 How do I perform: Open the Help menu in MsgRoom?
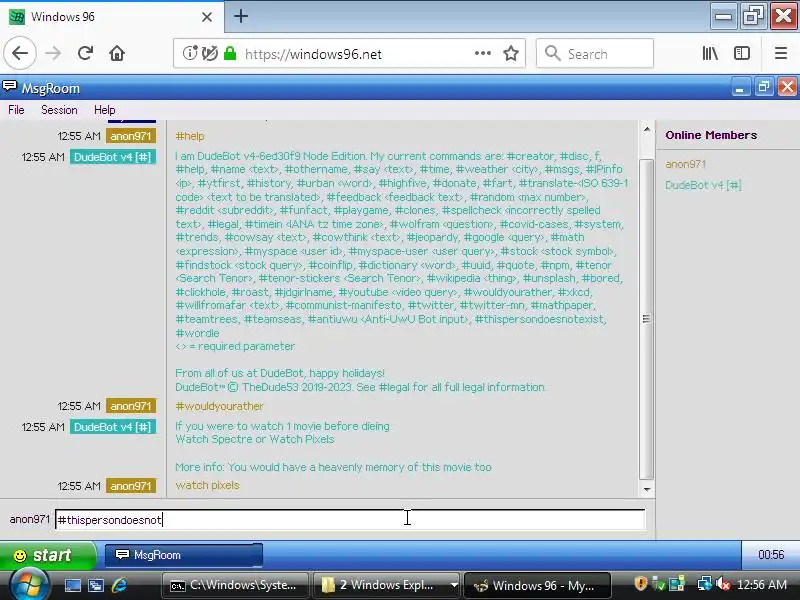point(105,110)
